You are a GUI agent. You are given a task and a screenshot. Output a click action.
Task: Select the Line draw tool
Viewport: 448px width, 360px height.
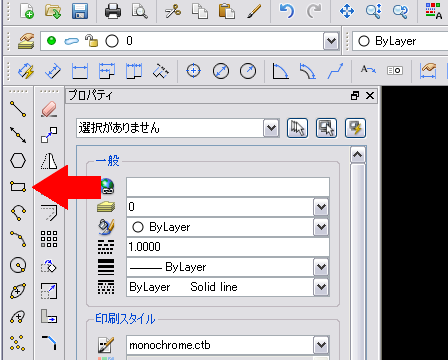point(18,109)
